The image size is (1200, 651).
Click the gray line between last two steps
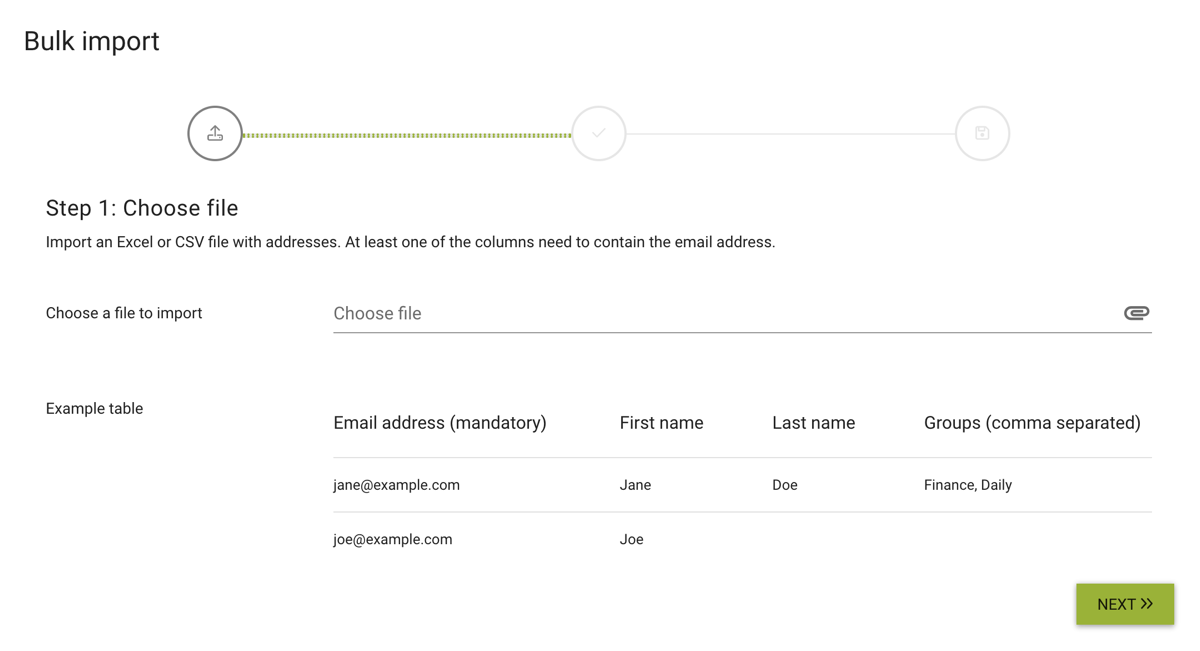790,134
